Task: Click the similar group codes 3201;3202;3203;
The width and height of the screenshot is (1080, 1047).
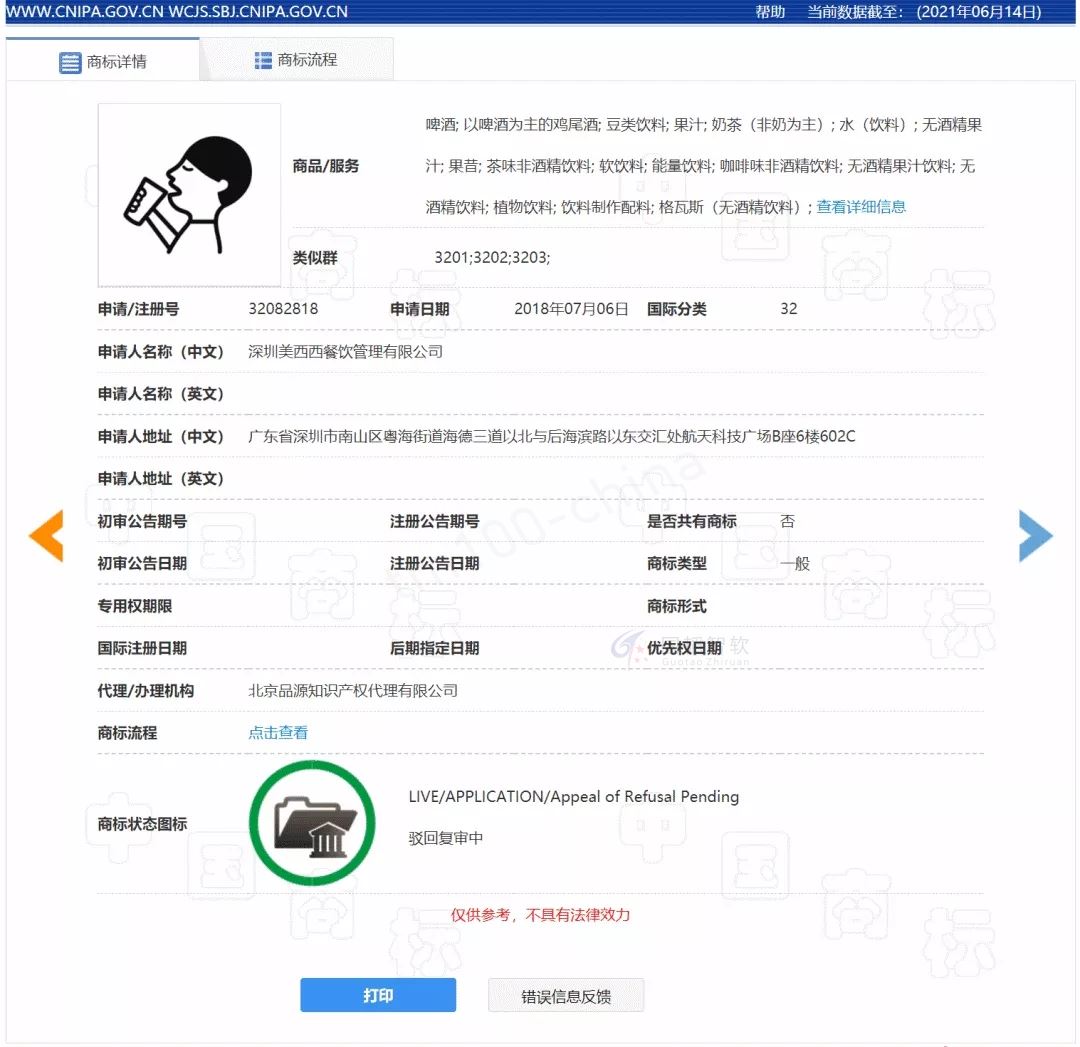Action: [492, 258]
